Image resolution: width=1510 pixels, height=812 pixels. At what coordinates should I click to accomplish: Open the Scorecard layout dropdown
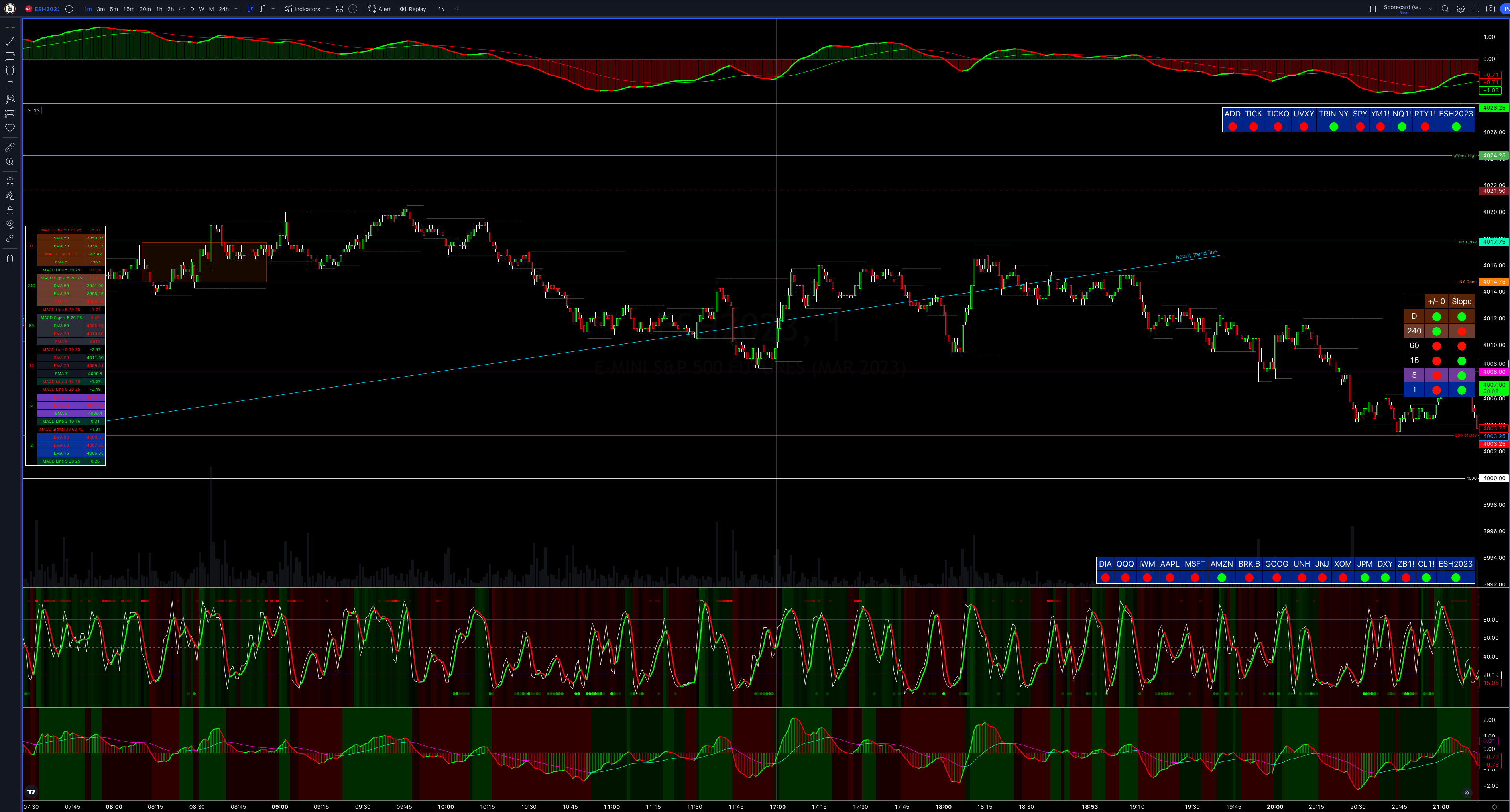(x=1430, y=9)
